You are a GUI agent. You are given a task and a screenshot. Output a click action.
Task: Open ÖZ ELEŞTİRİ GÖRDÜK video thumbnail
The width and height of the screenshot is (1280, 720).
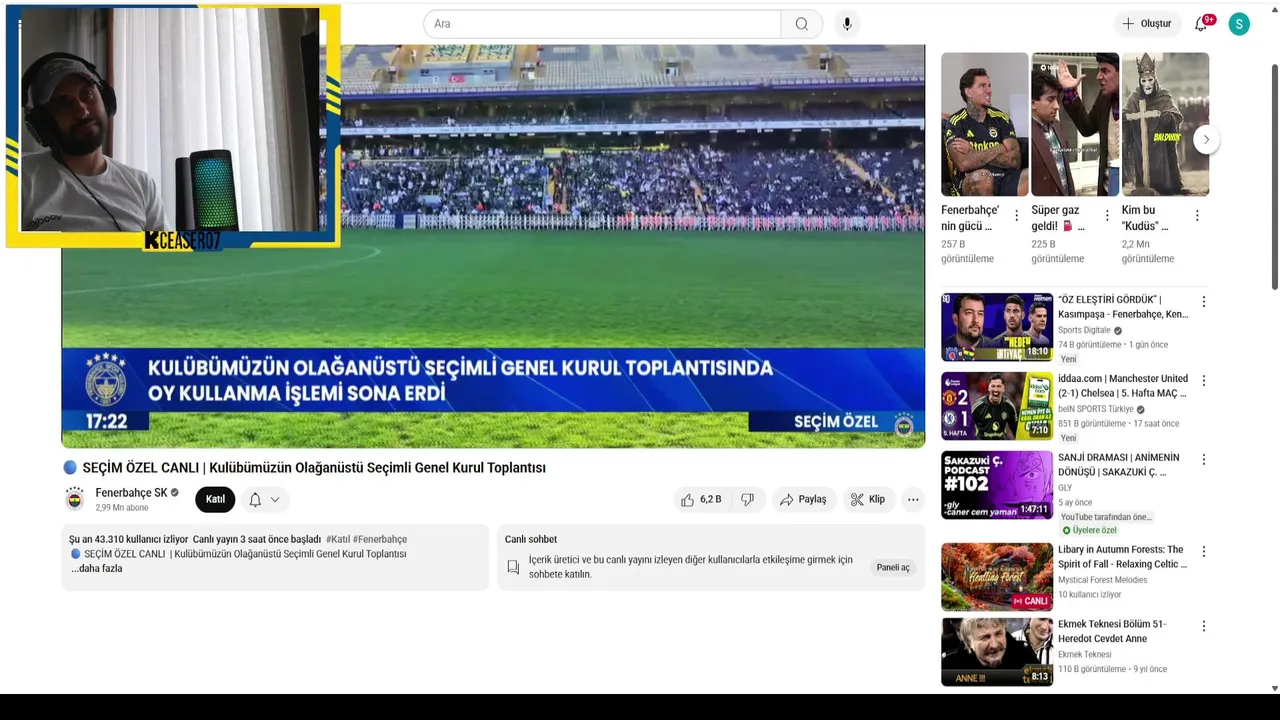click(997, 327)
